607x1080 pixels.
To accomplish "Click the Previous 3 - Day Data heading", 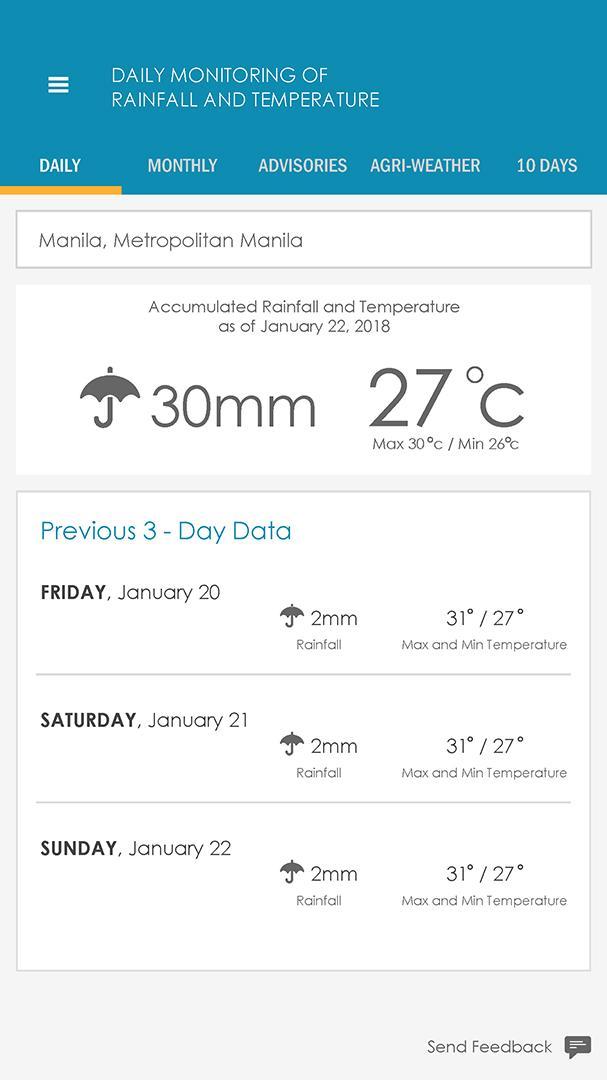I will tap(164, 531).
